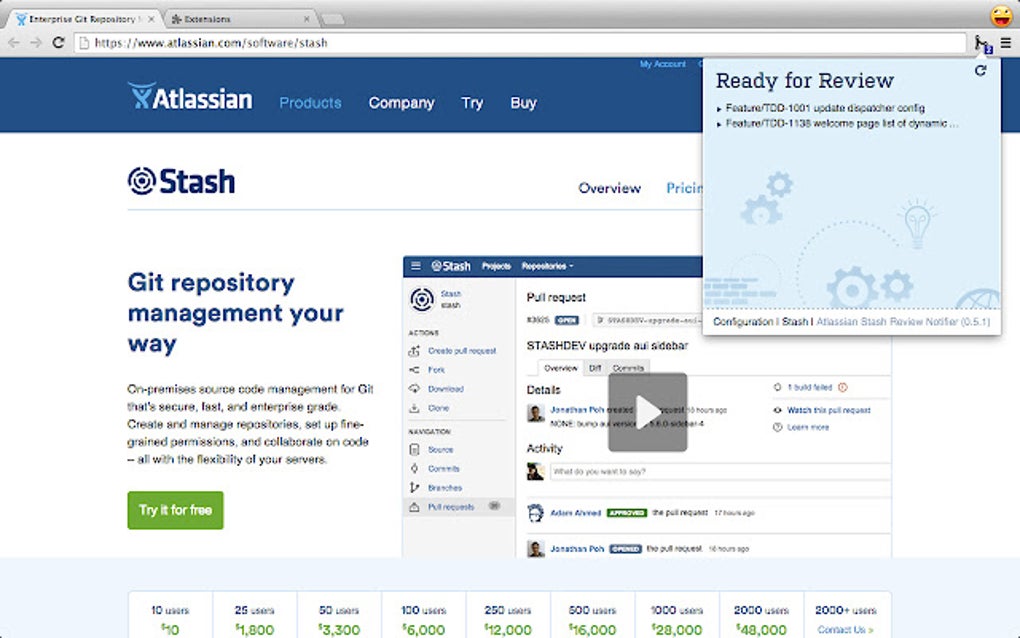Click the Clone icon in the sidebar
This screenshot has width=1020, height=638.
(414, 408)
